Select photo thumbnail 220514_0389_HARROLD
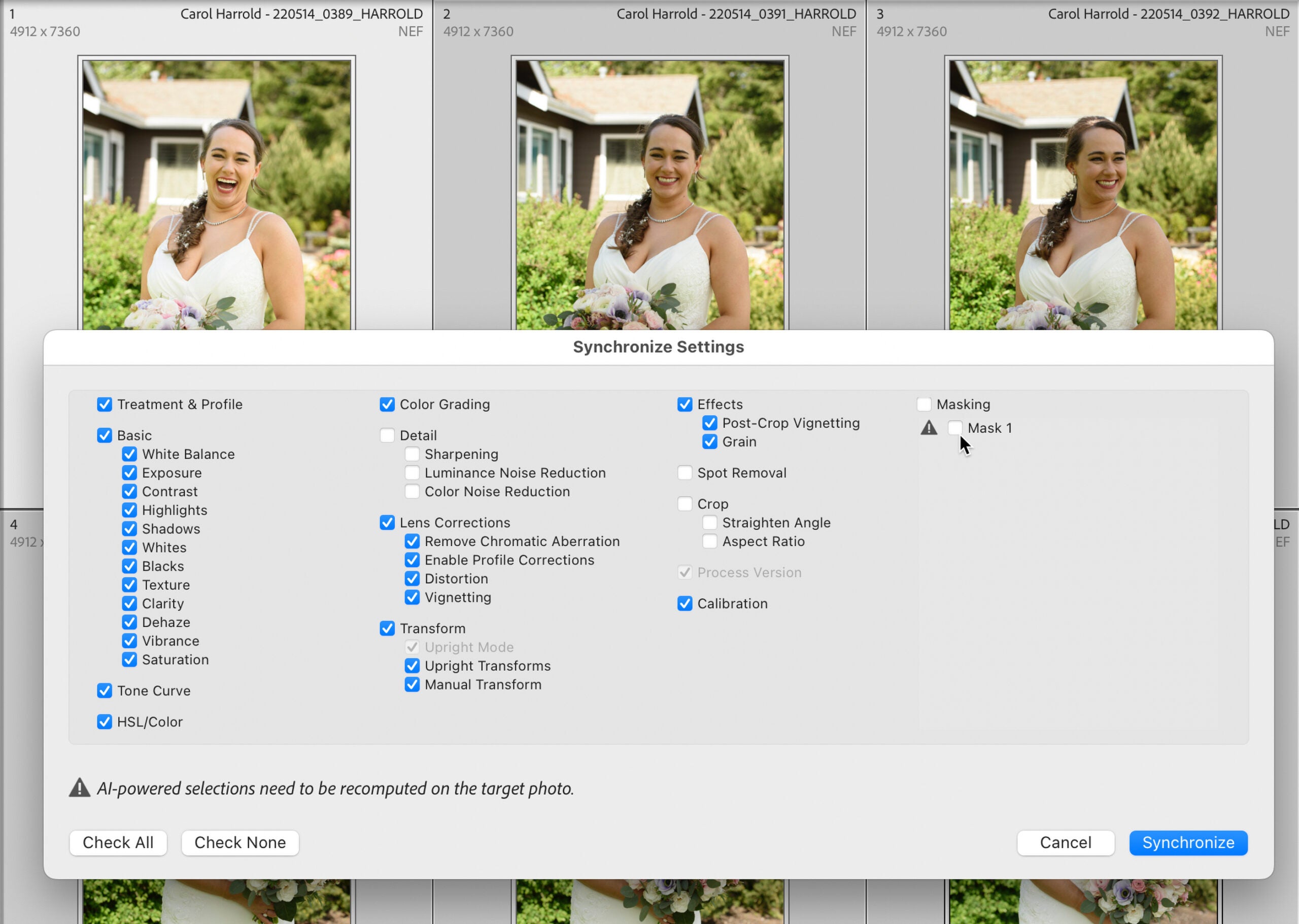This screenshot has width=1299, height=924. [217, 194]
